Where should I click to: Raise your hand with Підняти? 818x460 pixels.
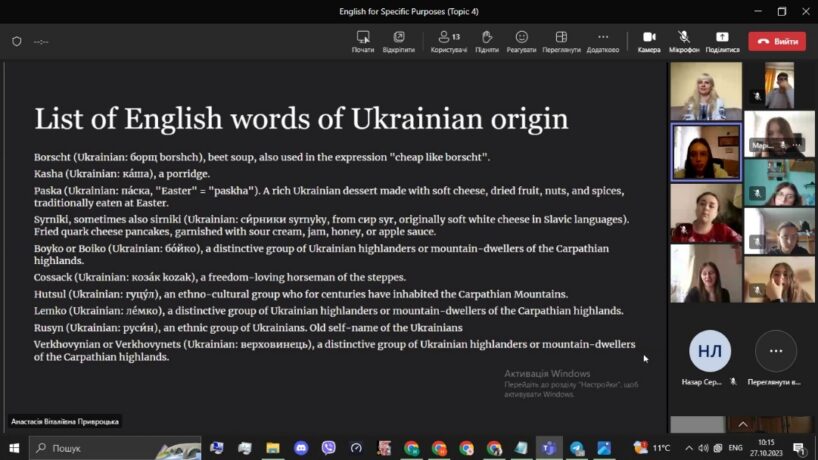click(487, 41)
